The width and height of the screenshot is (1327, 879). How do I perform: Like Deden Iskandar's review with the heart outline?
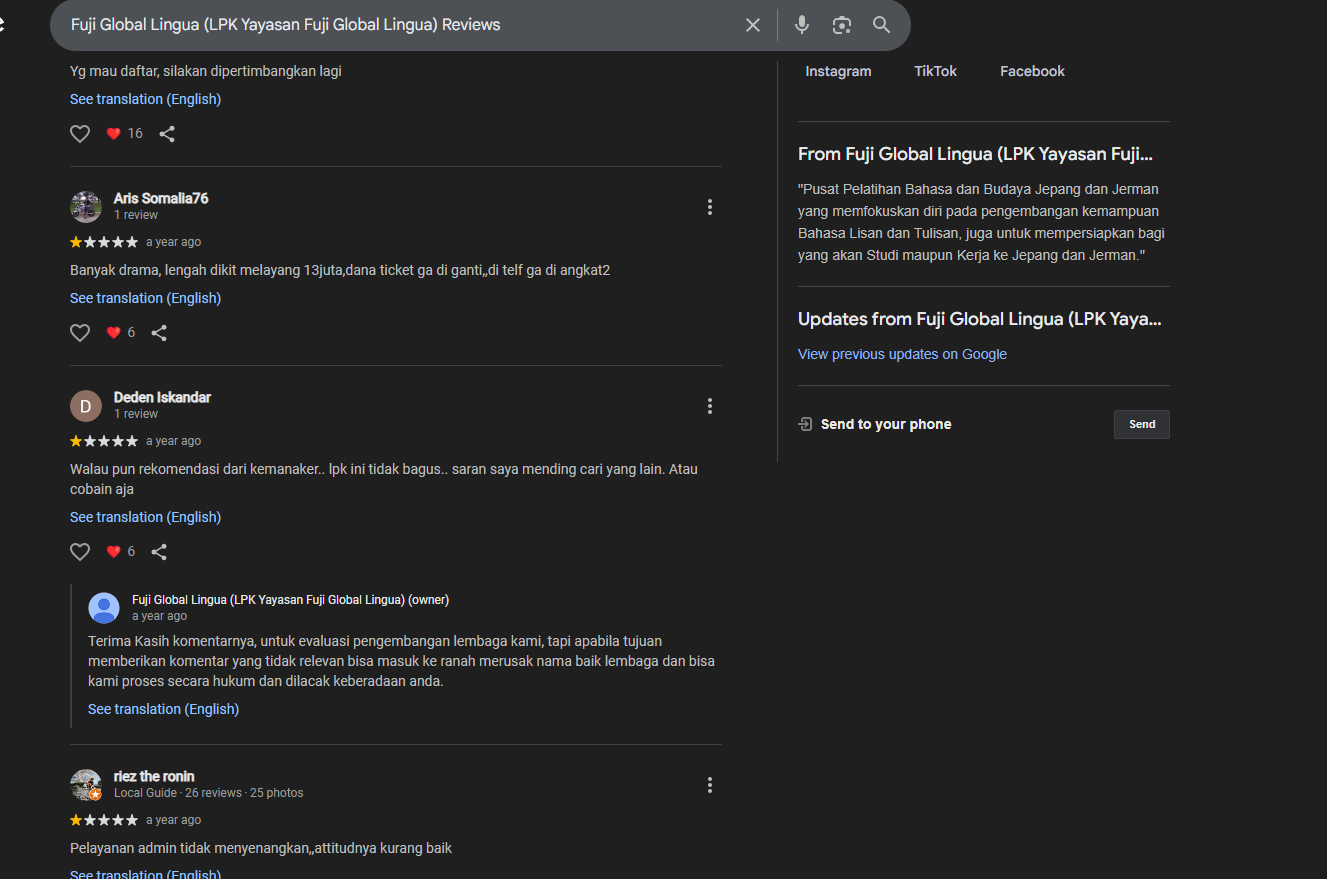(x=80, y=552)
